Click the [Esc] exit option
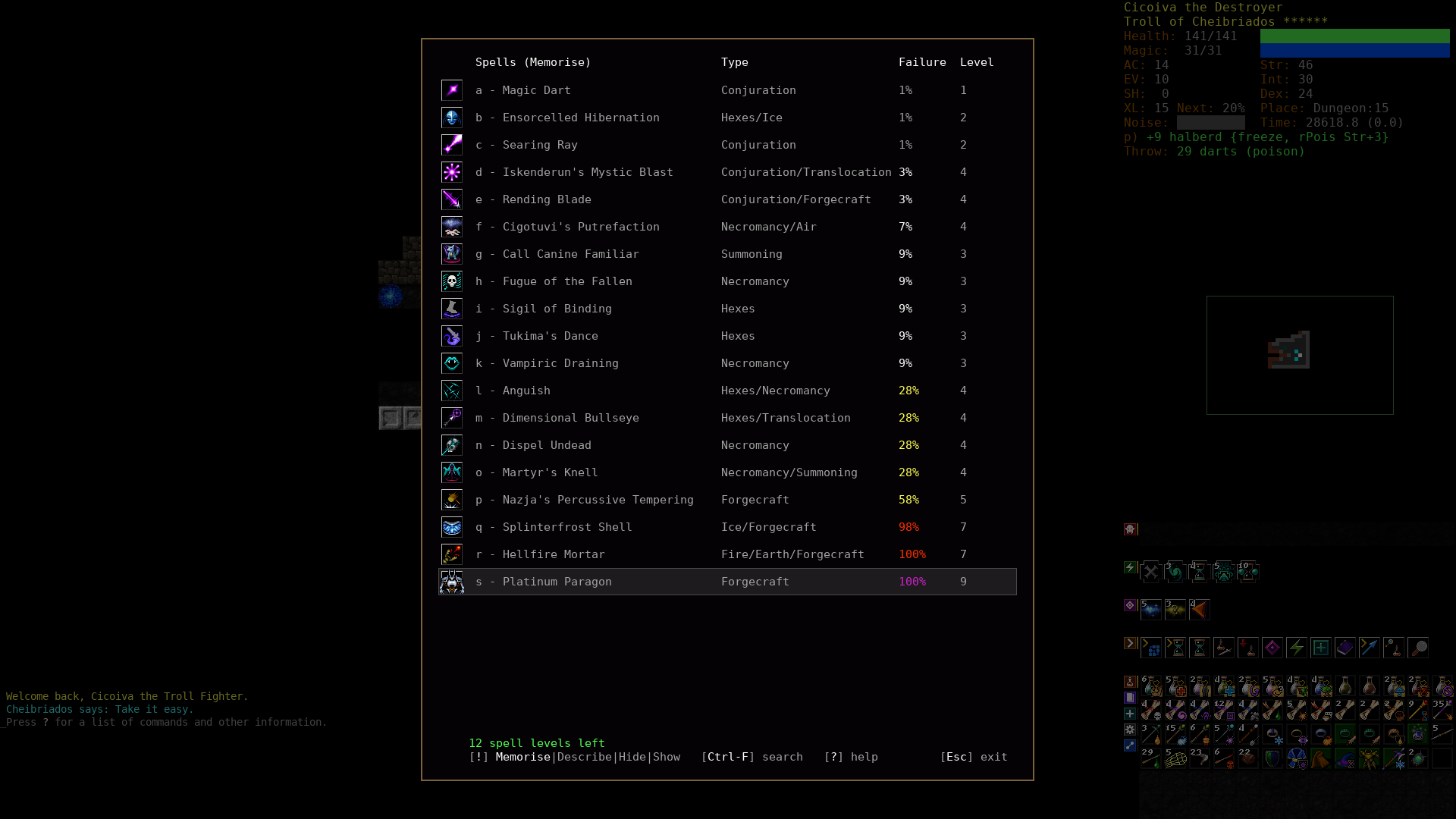 [x=974, y=757]
